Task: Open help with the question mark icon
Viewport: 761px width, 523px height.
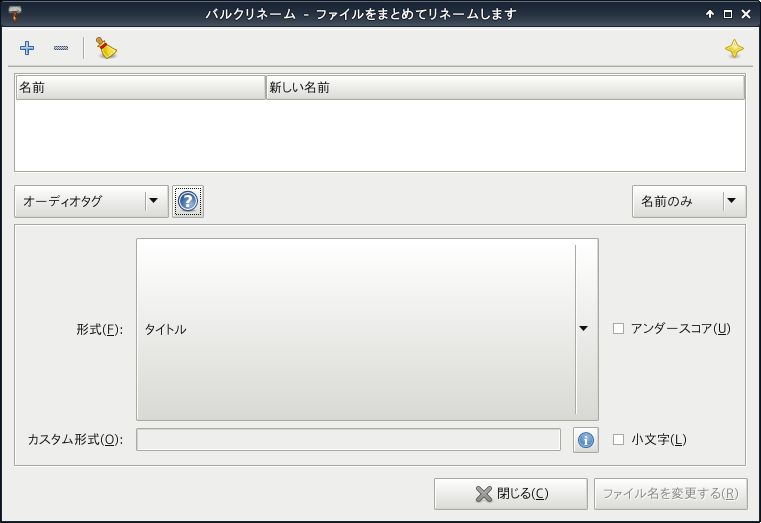Action: tap(188, 202)
